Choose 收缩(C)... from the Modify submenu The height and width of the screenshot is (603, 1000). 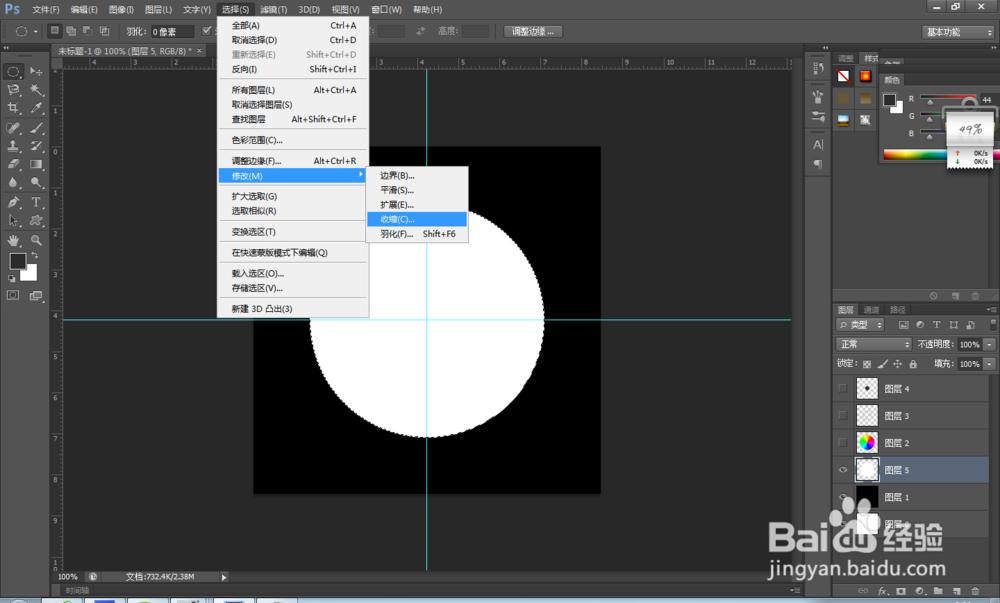pyautogui.click(x=417, y=219)
